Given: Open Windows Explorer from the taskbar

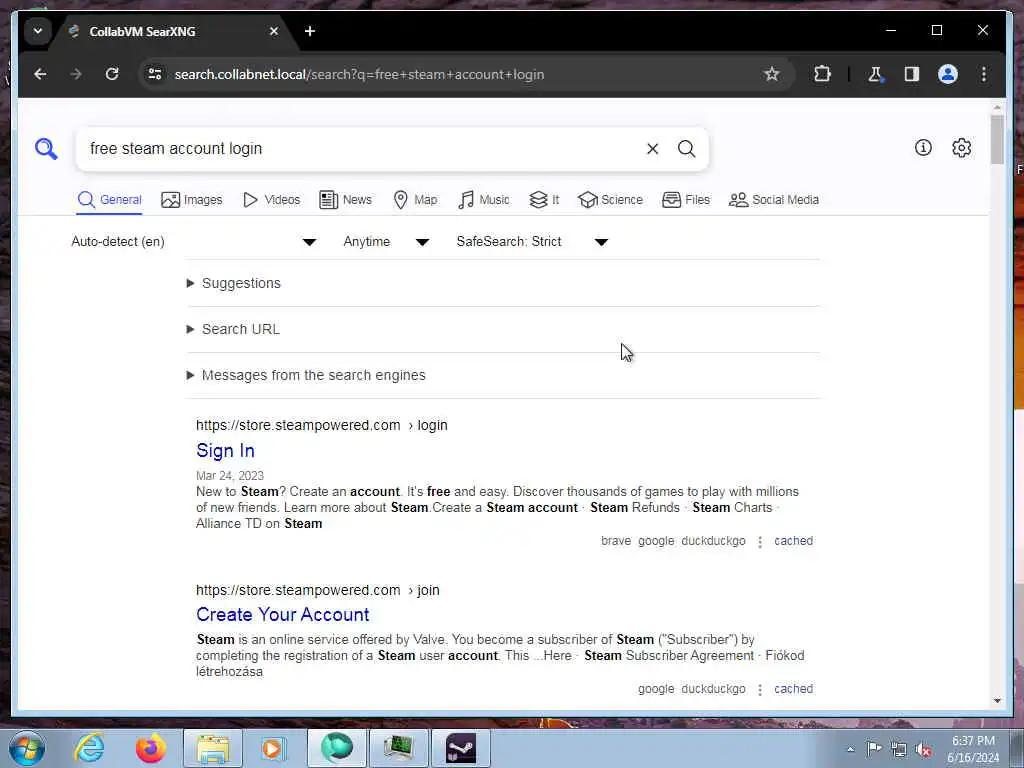Looking at the screenshot, I should [x=213, y=748].
